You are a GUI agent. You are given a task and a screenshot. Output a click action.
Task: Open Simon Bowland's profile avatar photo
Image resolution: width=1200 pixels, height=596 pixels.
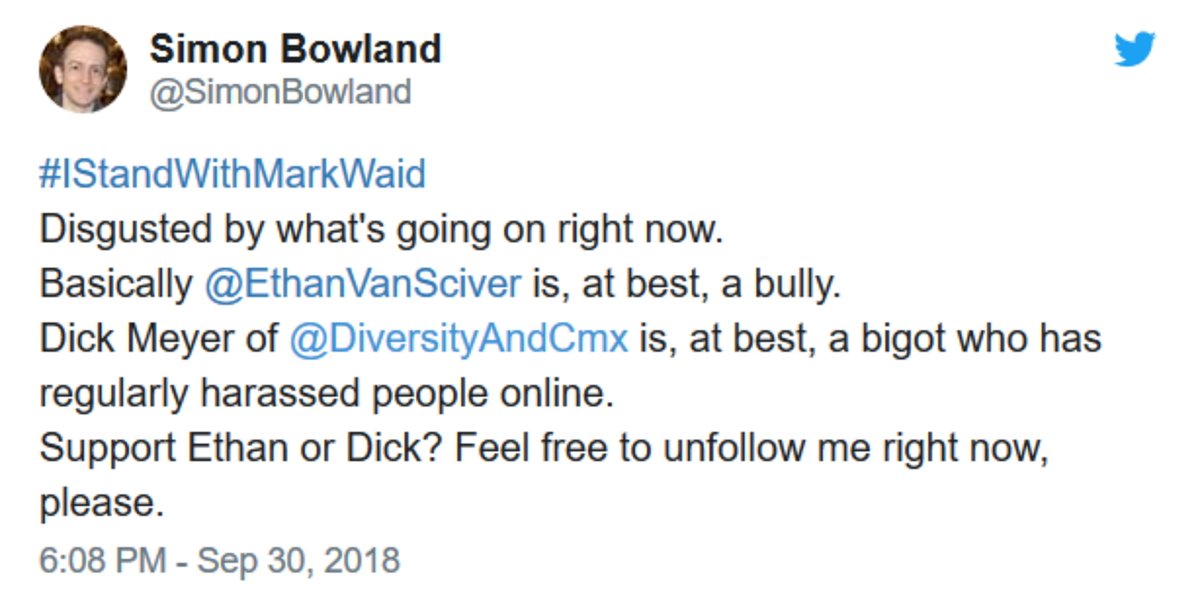pyautogui.click(x=83, y=69)
